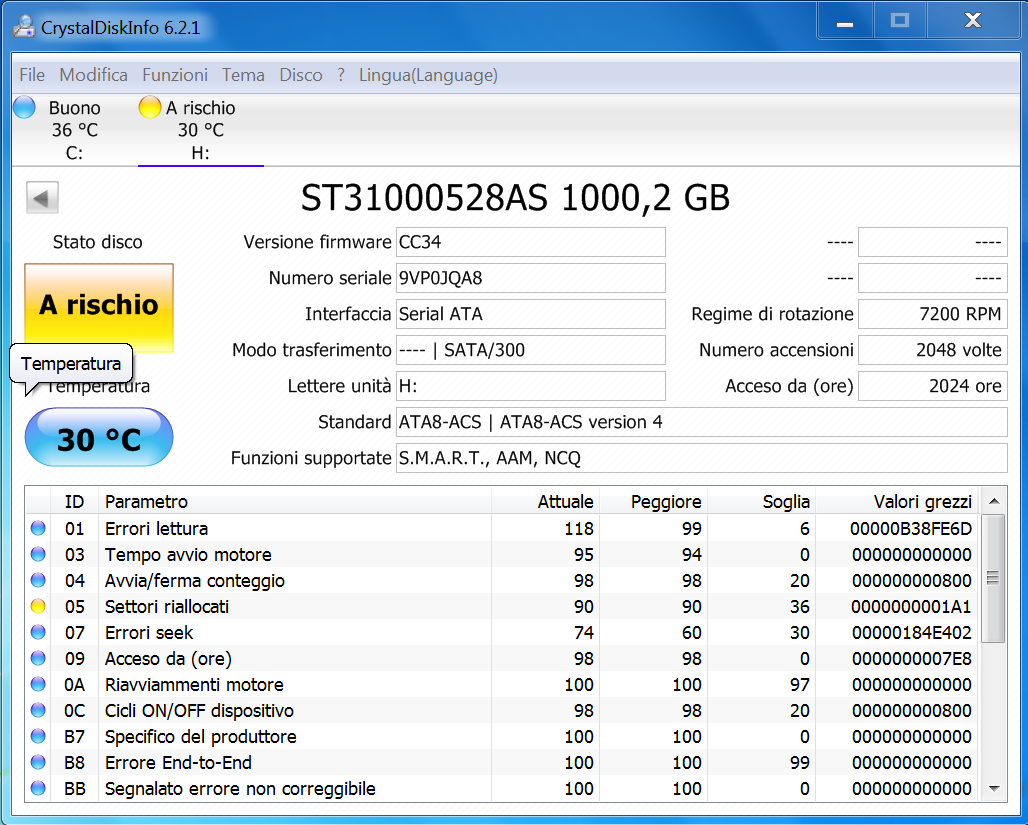Image resolution: width=1028 pixels, height=825 pixels.
Task: Select the Cicli ON/OFF dispositivo row
Action: (x=502, y=710)
